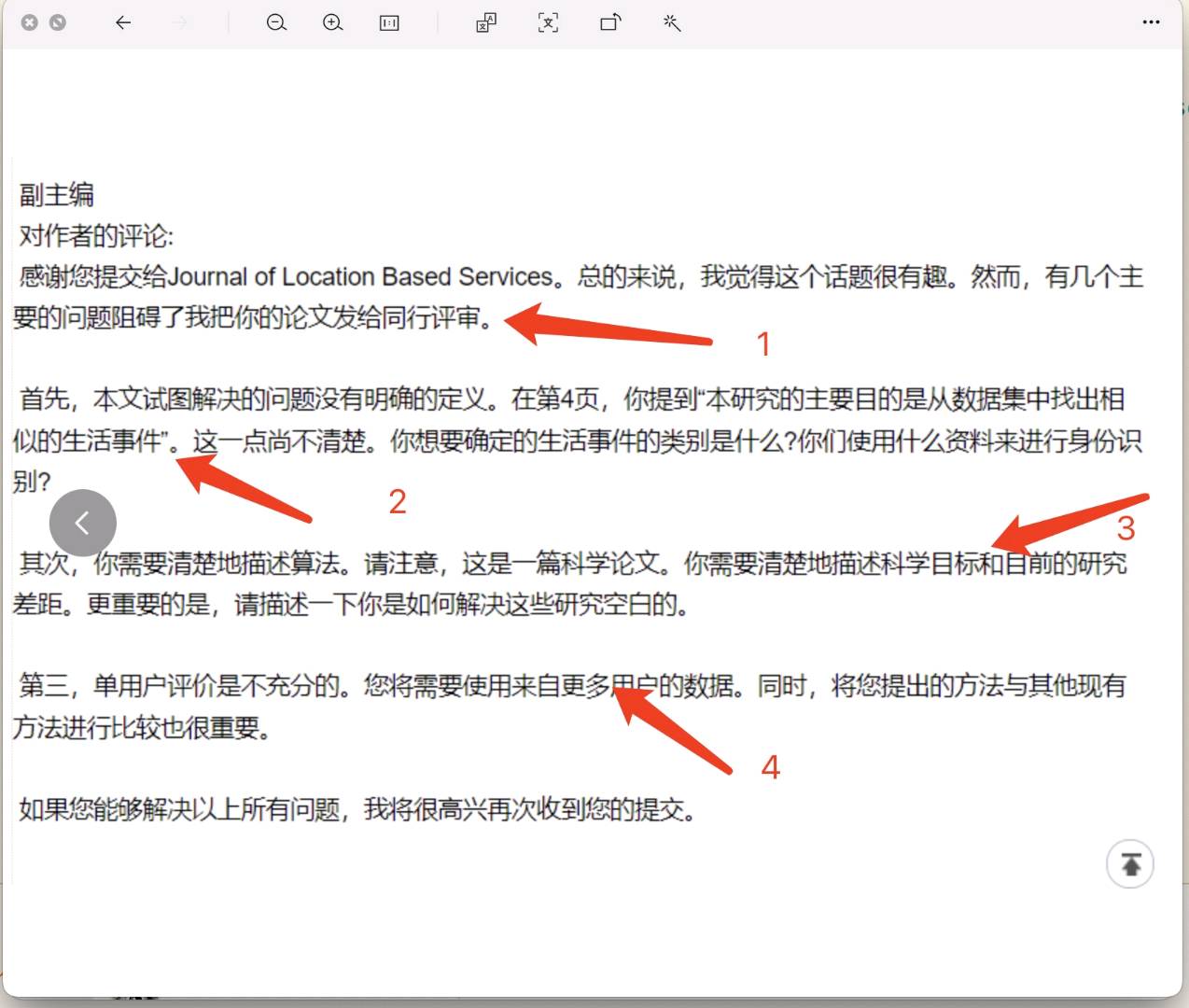The height and width of the screenshot is (1008, 1189).
Task: Close the image viewer window
Action: tap(30, 22)
